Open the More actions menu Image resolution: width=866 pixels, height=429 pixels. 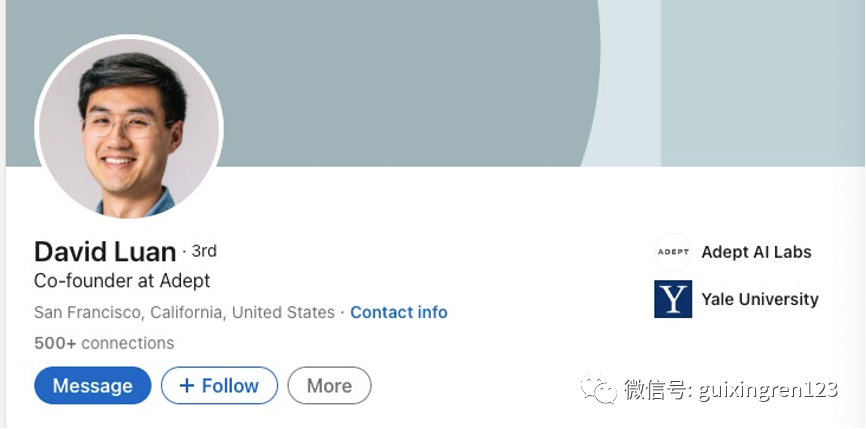coord(329,386)
